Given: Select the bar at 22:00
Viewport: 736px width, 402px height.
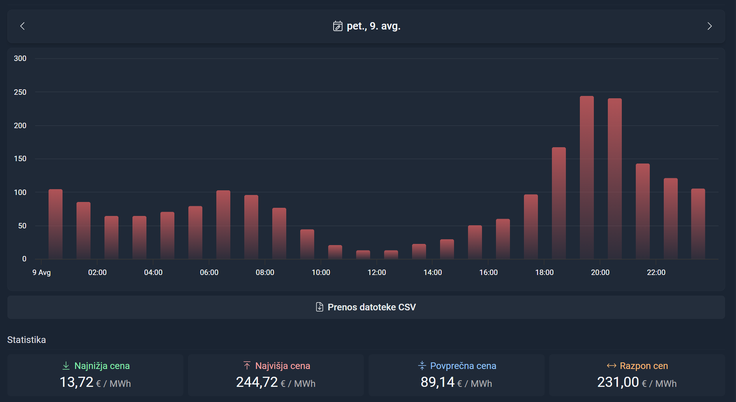Looking at the screenshot, I should click(670, 218).
